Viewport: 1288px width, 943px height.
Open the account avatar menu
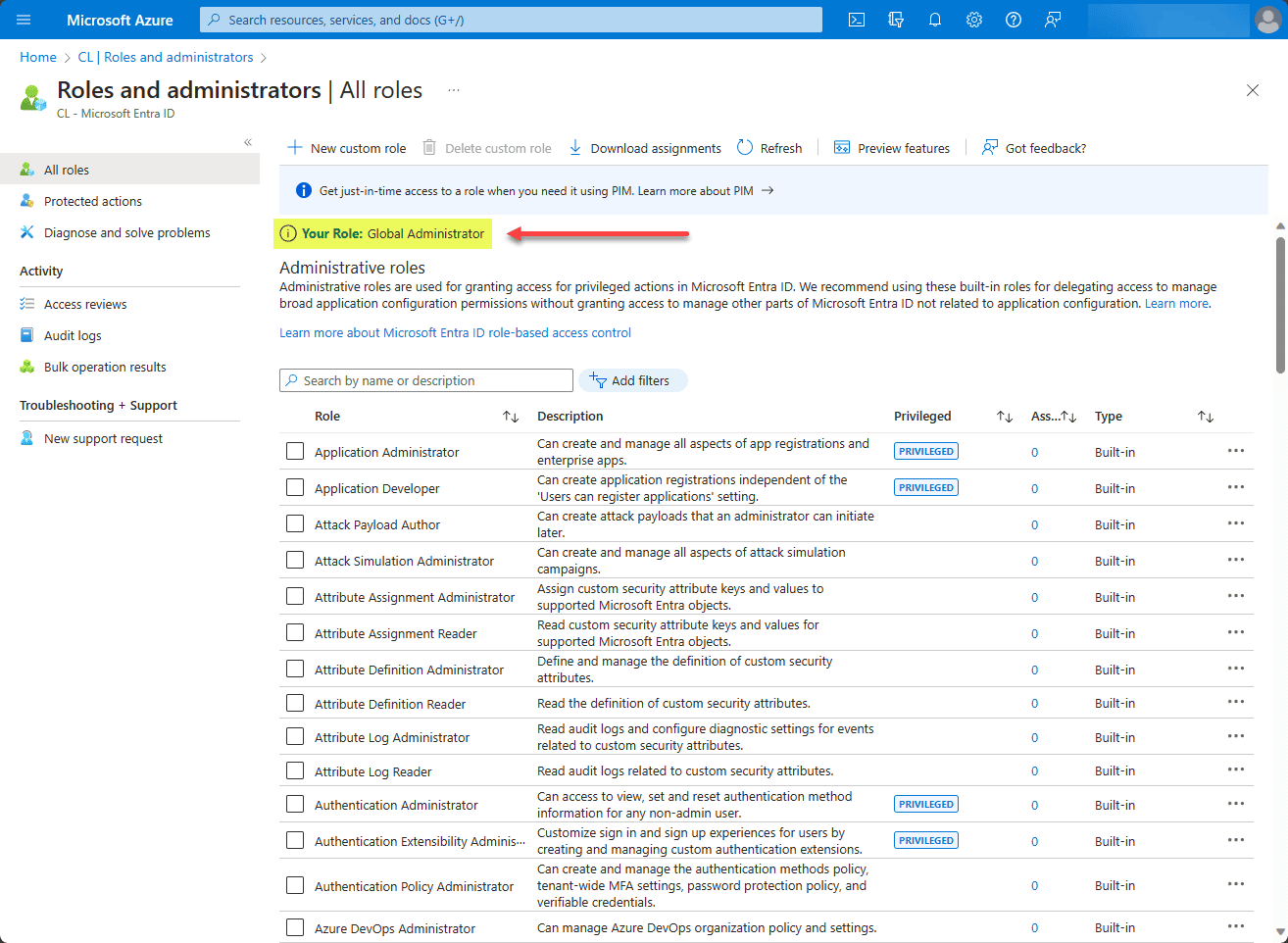(x=1267, y=20)
